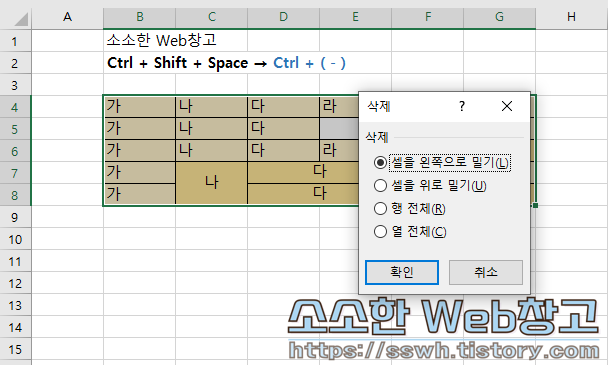The height and width of the screenshot is (365, 608).
Task: Select row 12 header
Action: [16, 284]
